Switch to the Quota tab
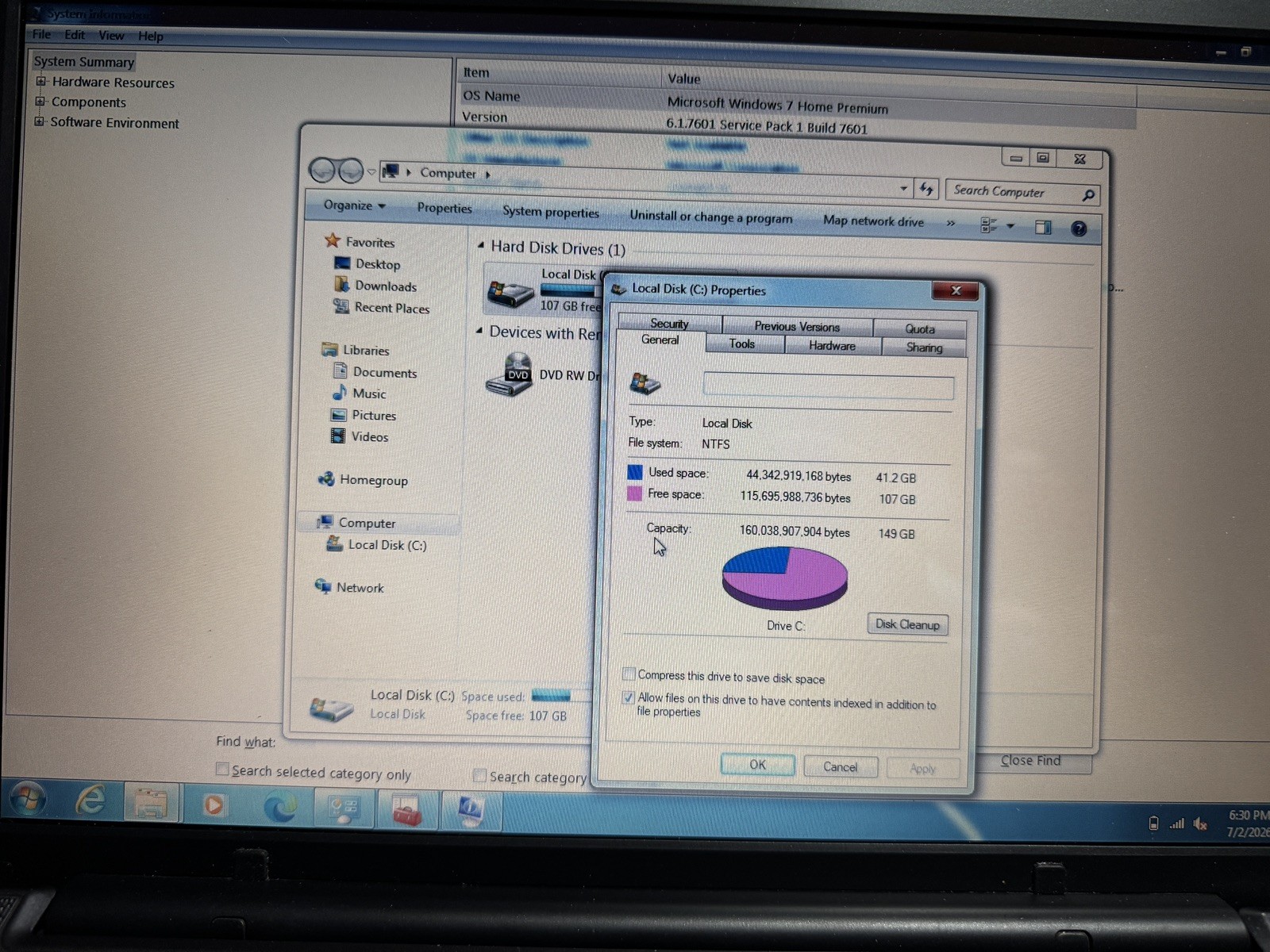This screenshot has height=952, width=1270. [920, 328]
